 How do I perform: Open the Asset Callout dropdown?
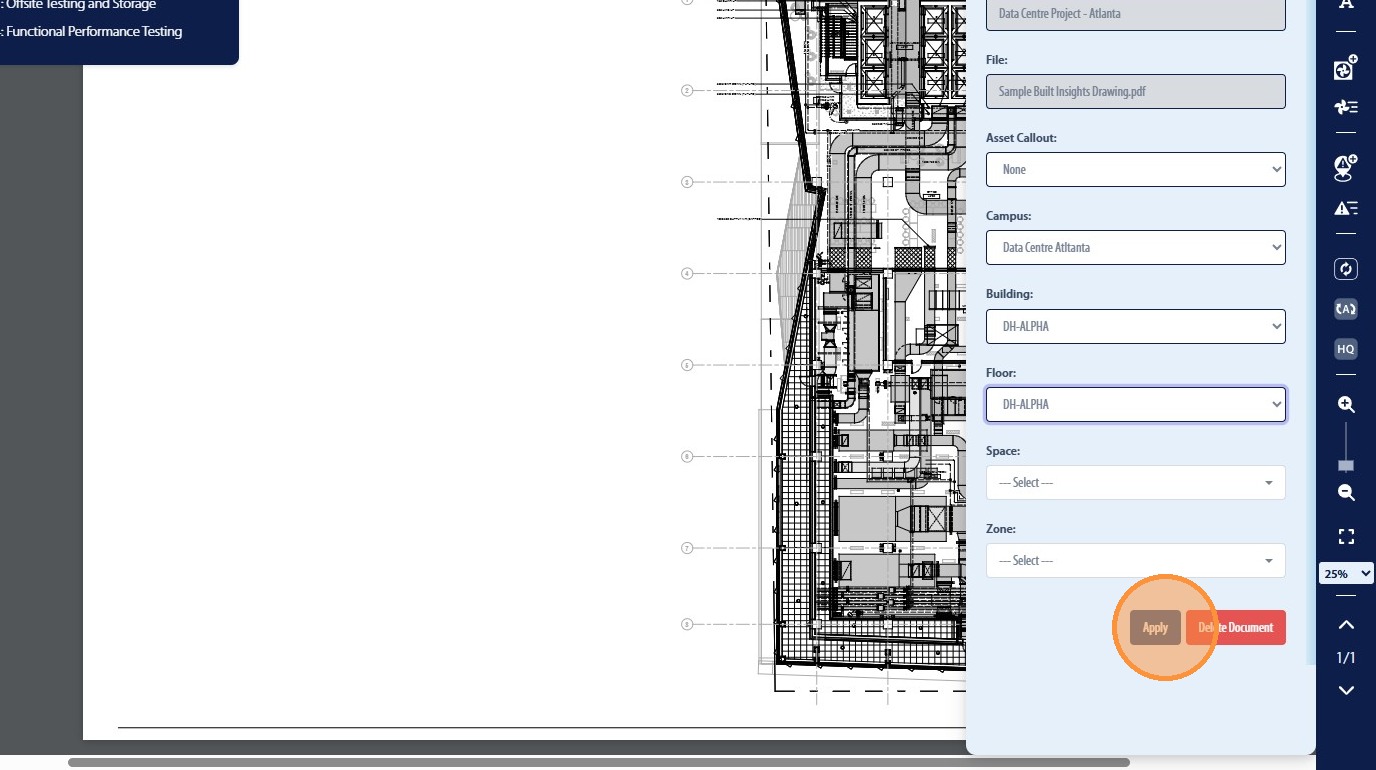click(x=1136, y=169)
